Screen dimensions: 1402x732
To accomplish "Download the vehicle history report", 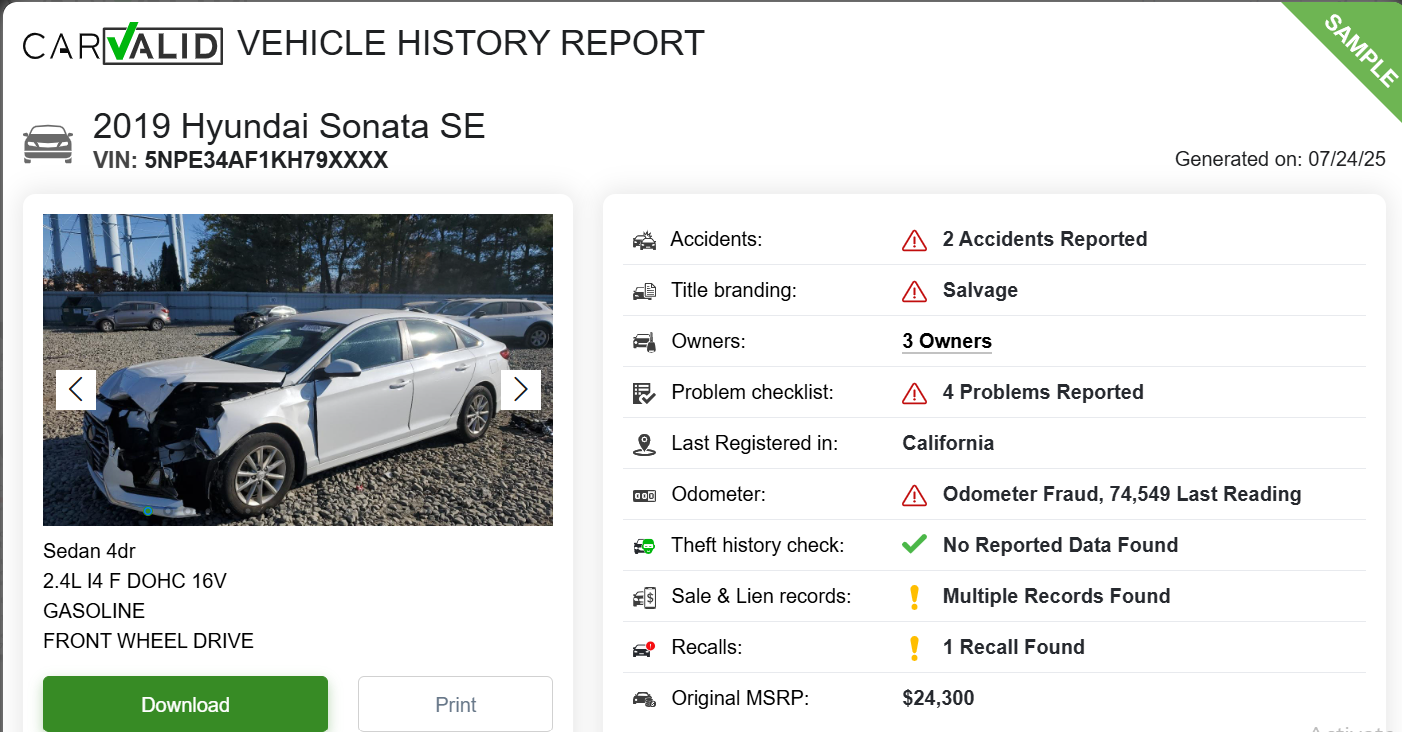I will pyautogui.click(x=185, y=704).
